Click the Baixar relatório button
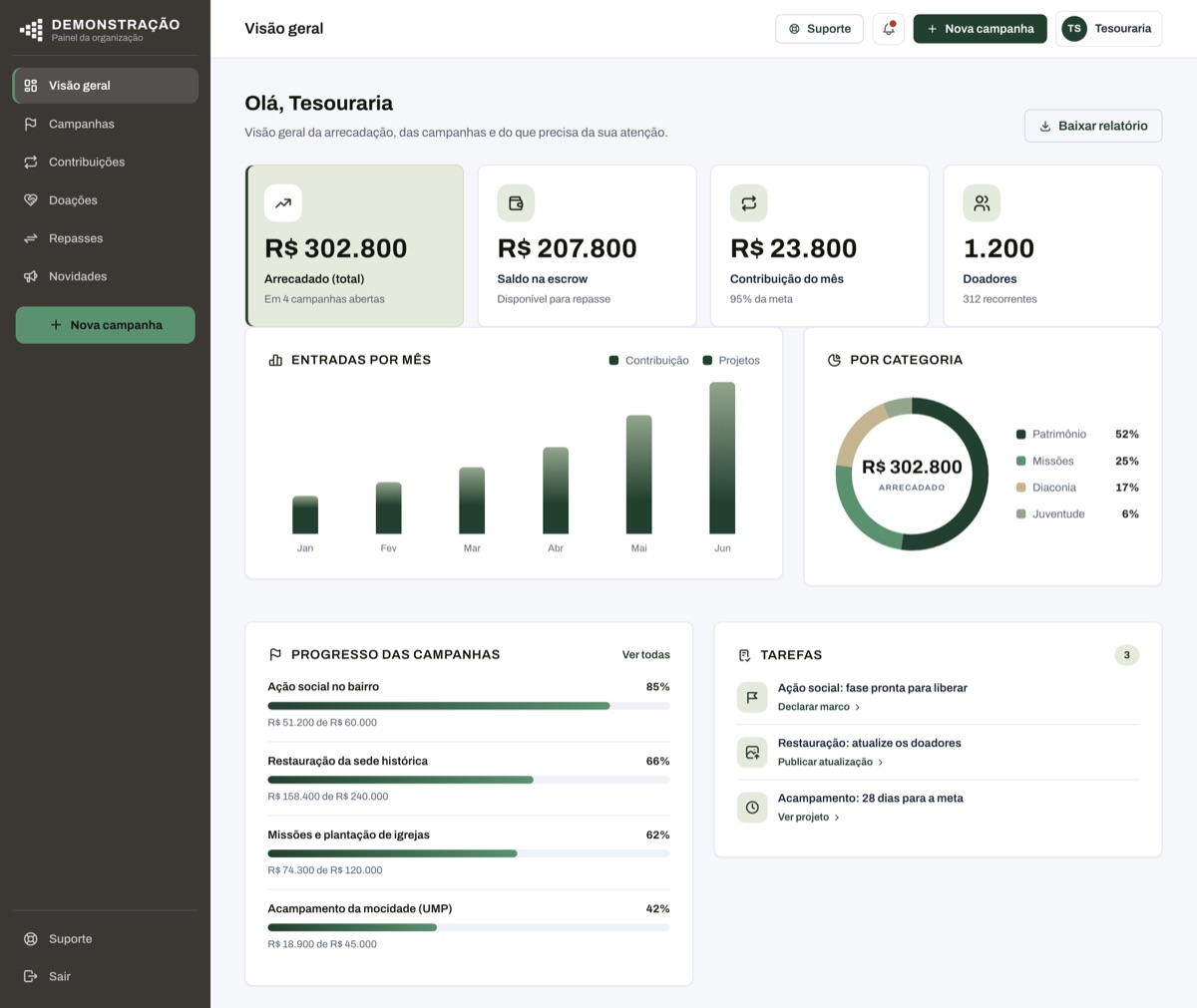 [x=1093, y=126]
